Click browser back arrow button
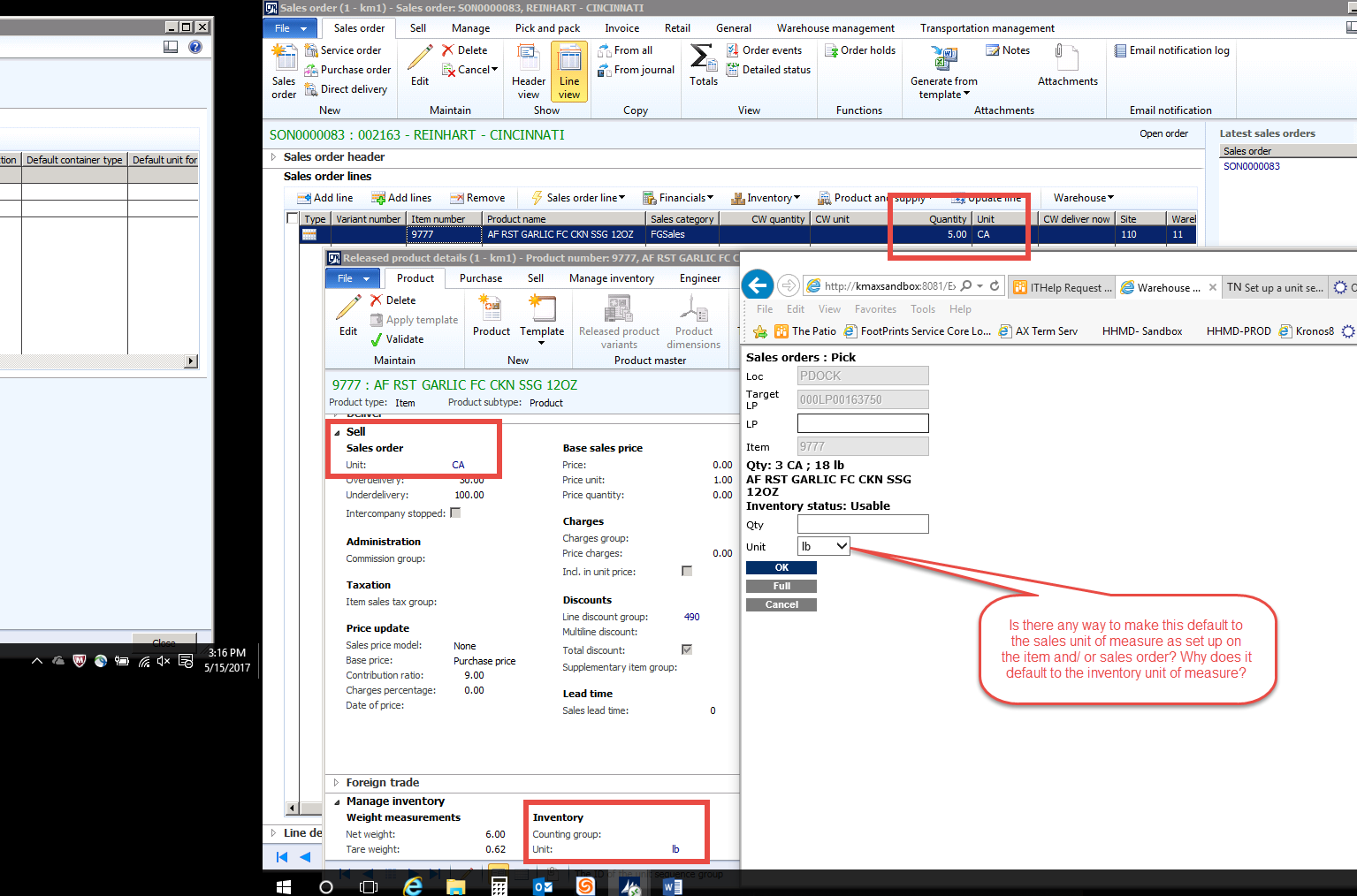This screenshot has height=896, width=1357. click(x=758, y=285)
